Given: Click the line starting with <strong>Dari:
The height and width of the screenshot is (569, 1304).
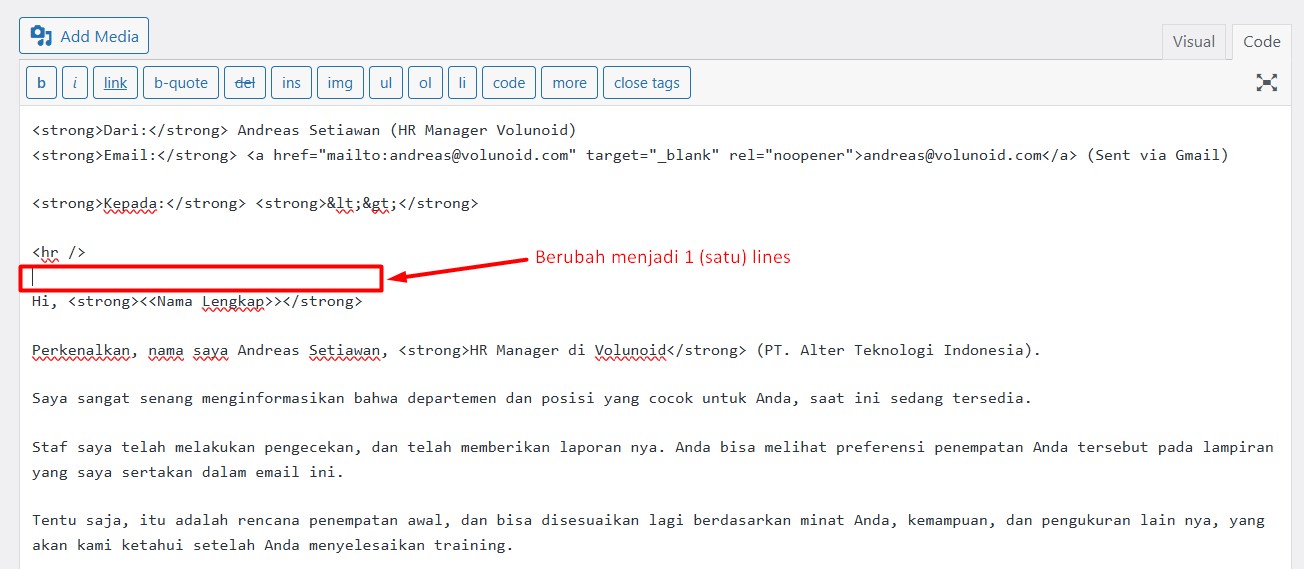Looking at the screenshot, I should [304, 130].
